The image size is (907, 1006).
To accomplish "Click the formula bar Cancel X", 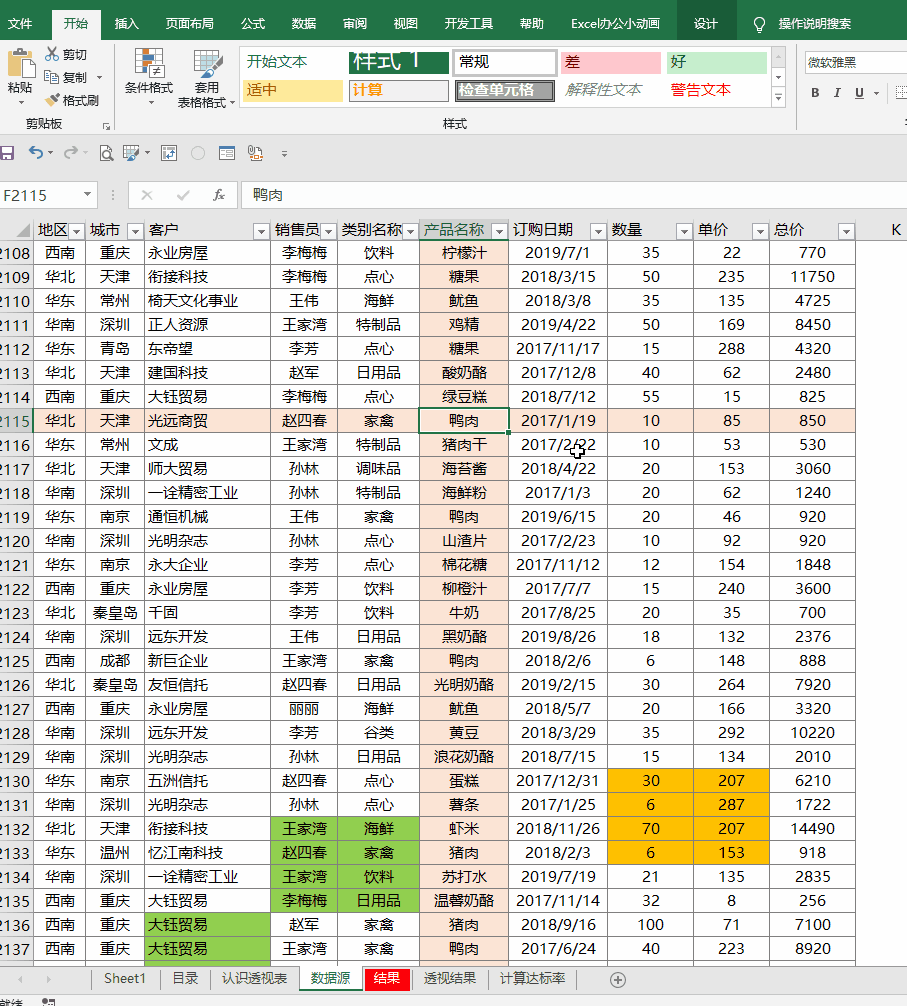I will tap(147, 195).
